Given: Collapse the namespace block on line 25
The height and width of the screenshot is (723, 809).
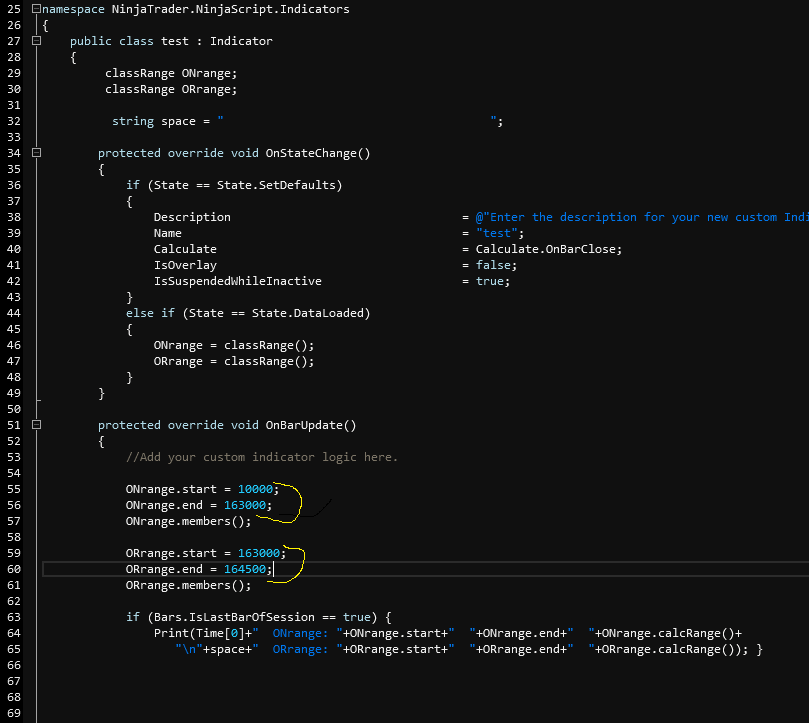Looking at the screenshot, I should tap(36, 9).
